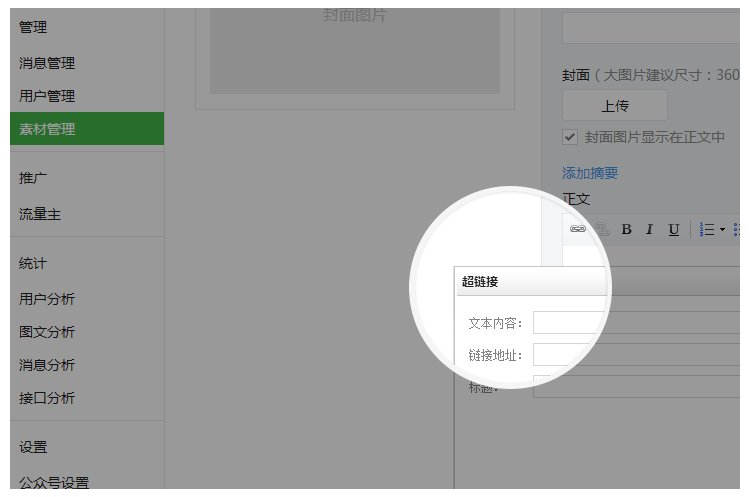Go to 流量主 in the sidebar
This screenshot has height=497, width=750.
coord(40,214)
